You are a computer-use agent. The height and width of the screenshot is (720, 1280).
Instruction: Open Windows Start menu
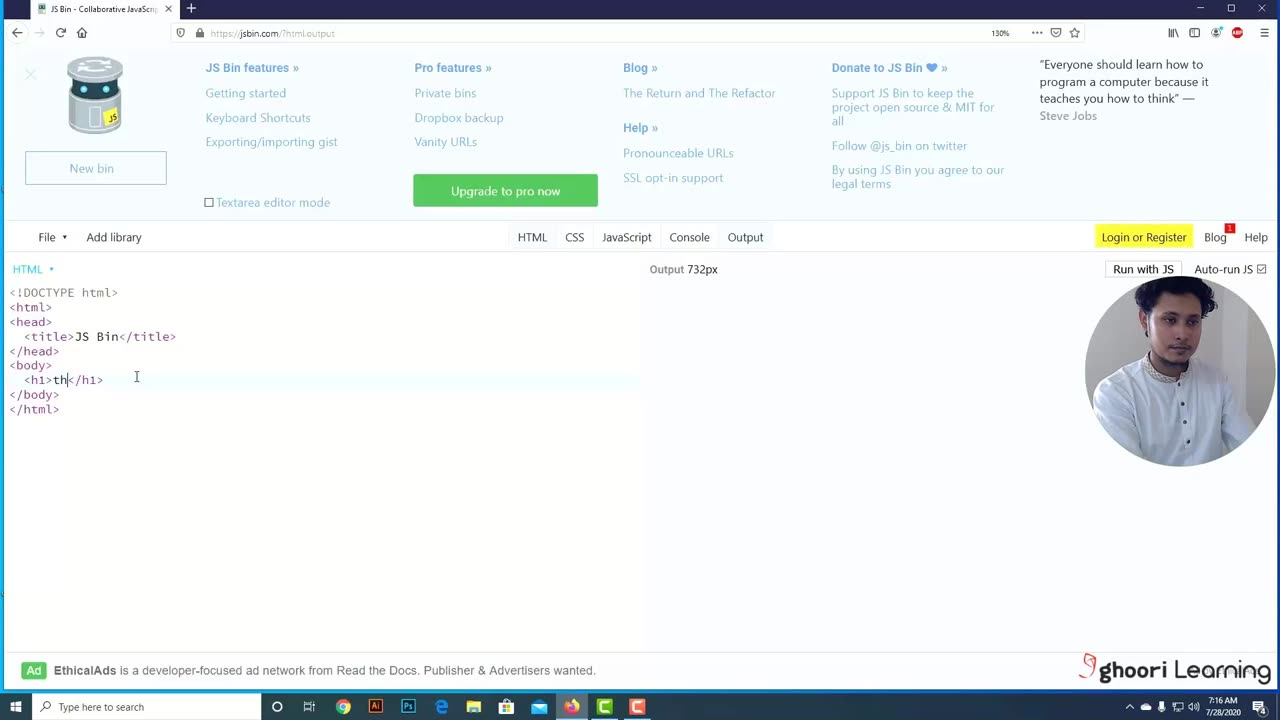click(x=15, y=707)
